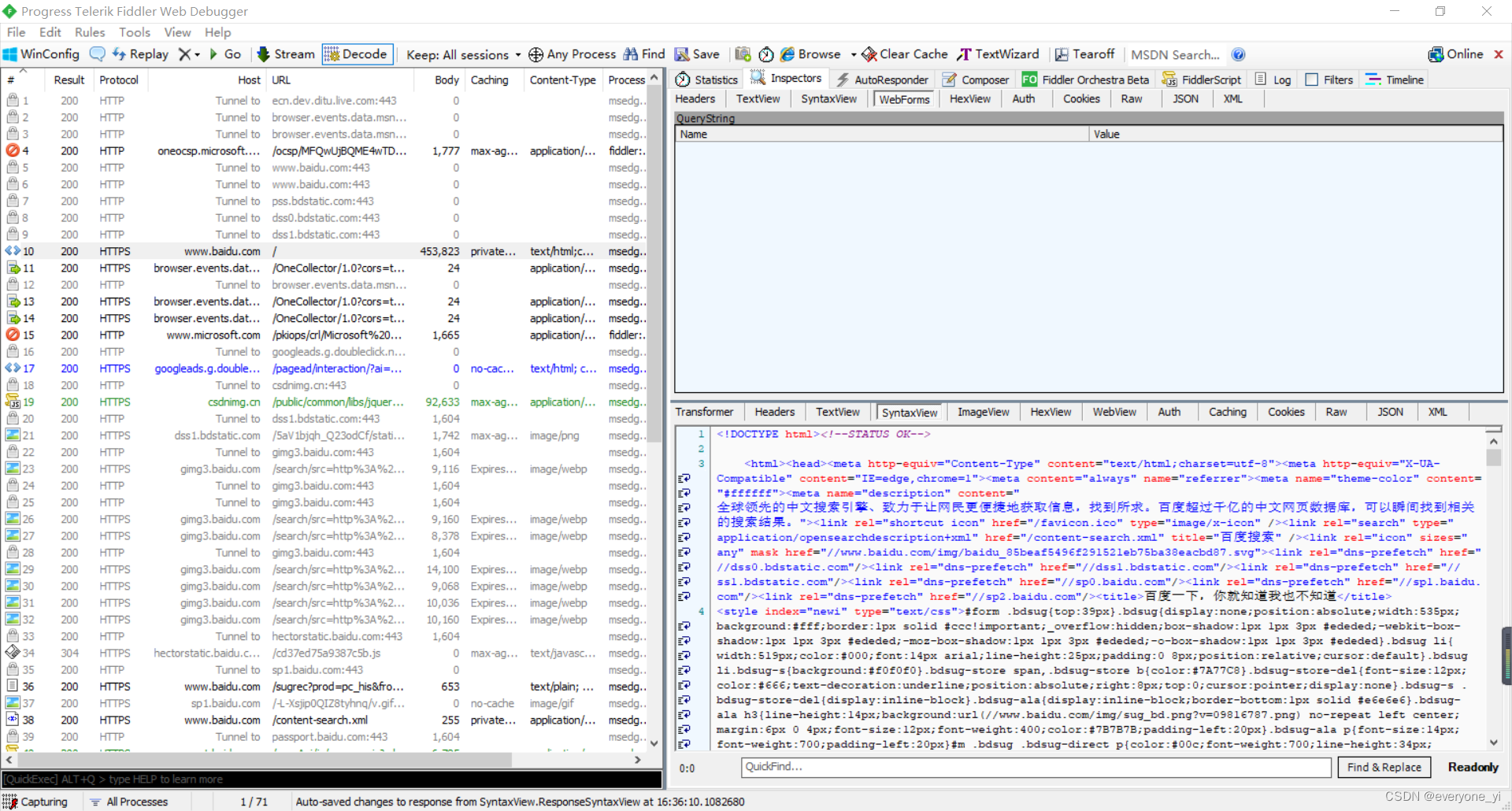Open the Timeline tab

[x=1395, y=80]
